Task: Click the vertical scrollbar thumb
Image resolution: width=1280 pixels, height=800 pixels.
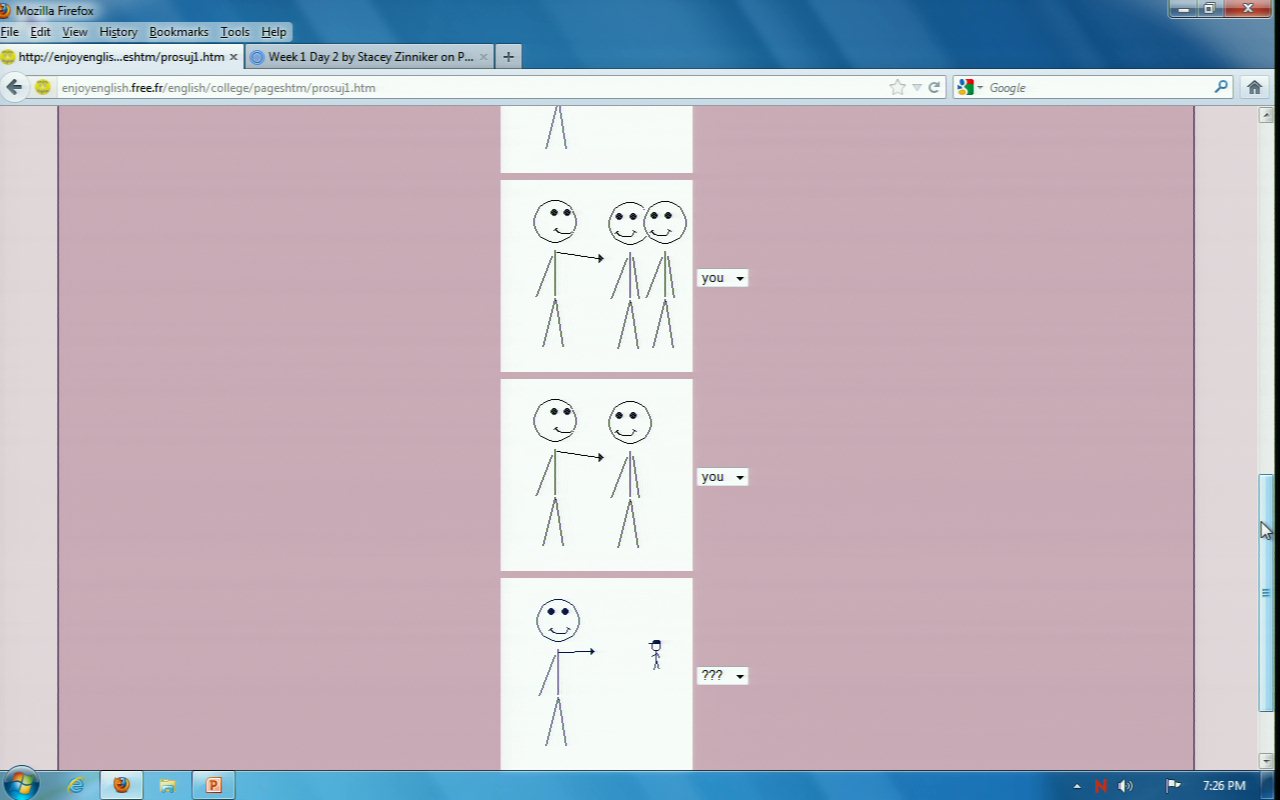Action: coord(1266,592)
